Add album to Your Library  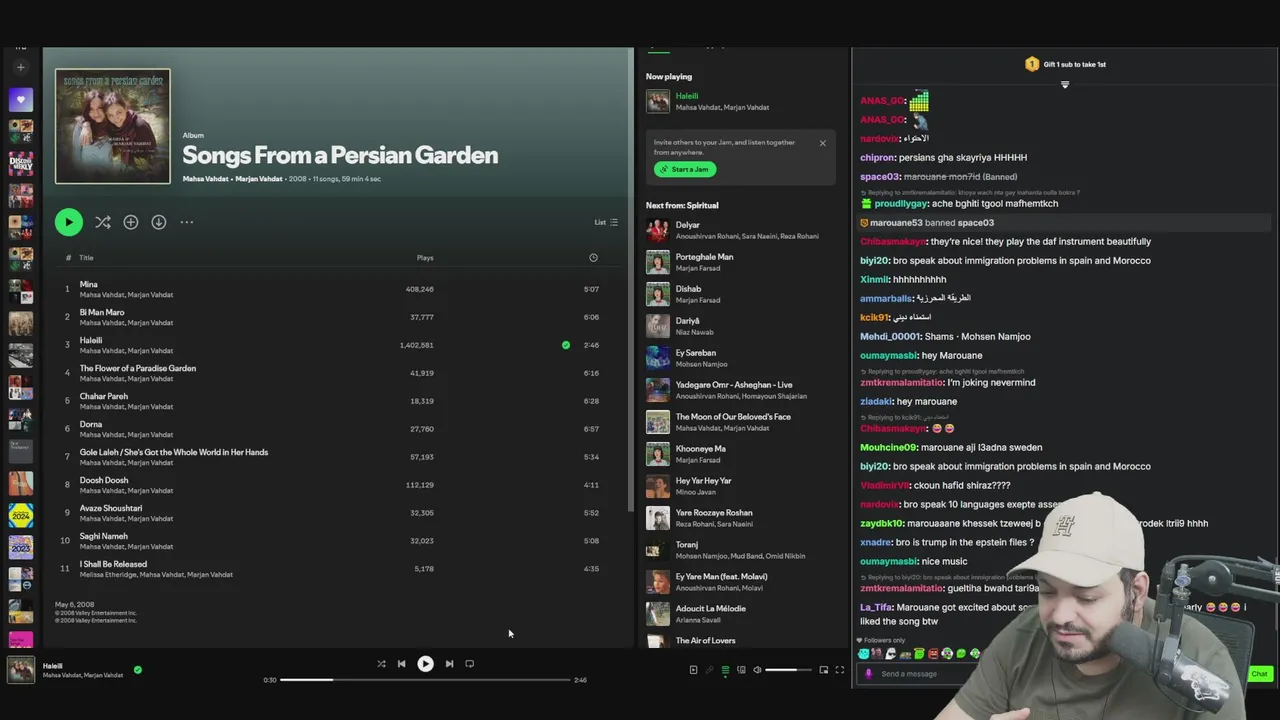[x=131, y=222]
